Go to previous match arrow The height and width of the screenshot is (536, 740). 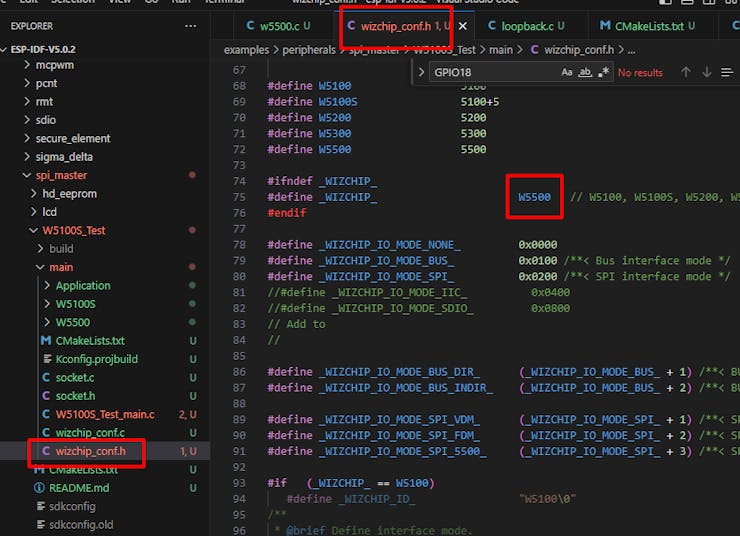tap(685, 72)
